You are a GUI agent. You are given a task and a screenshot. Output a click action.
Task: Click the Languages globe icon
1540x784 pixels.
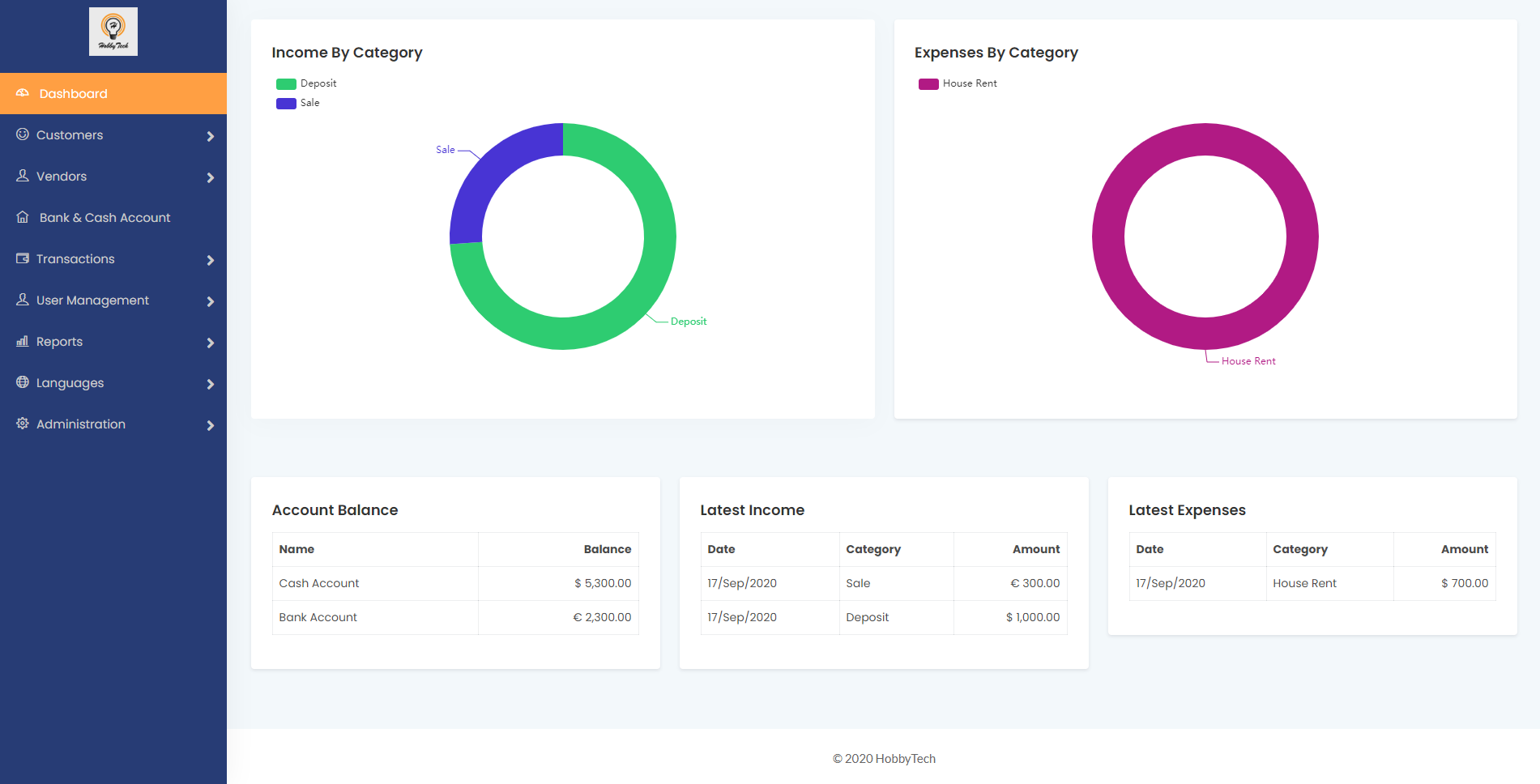click(x=23, y=382)
